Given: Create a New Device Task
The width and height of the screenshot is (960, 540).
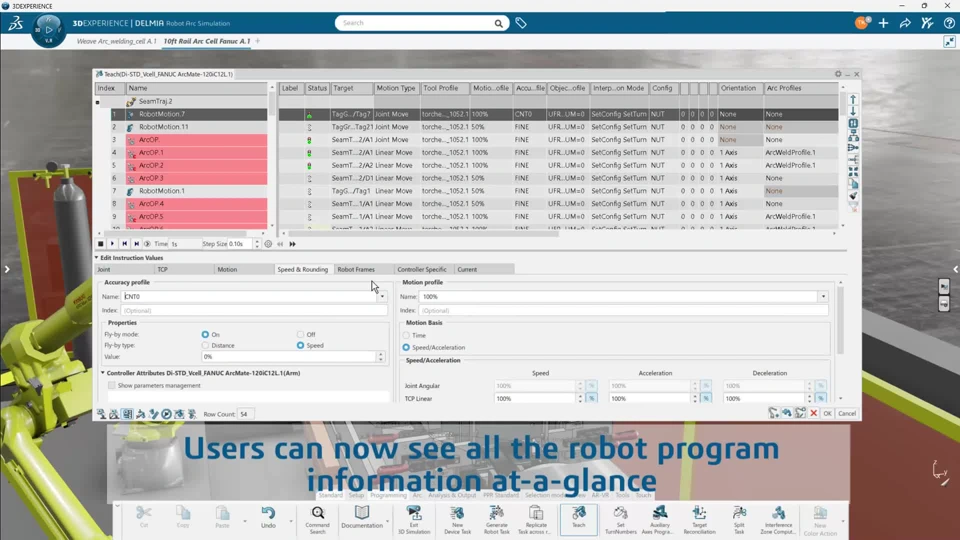Looking at the screenshot, I should point(457,519).
